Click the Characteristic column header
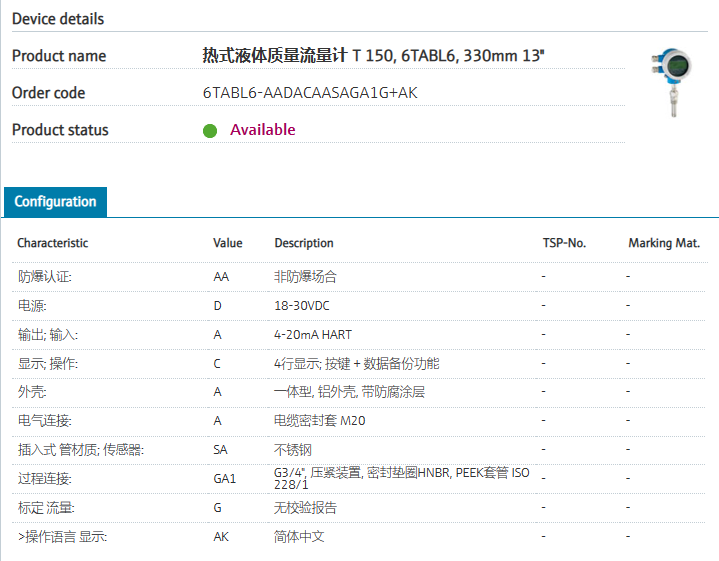Image resolution: width=719 pixels, height=561 pixels. 52,243
